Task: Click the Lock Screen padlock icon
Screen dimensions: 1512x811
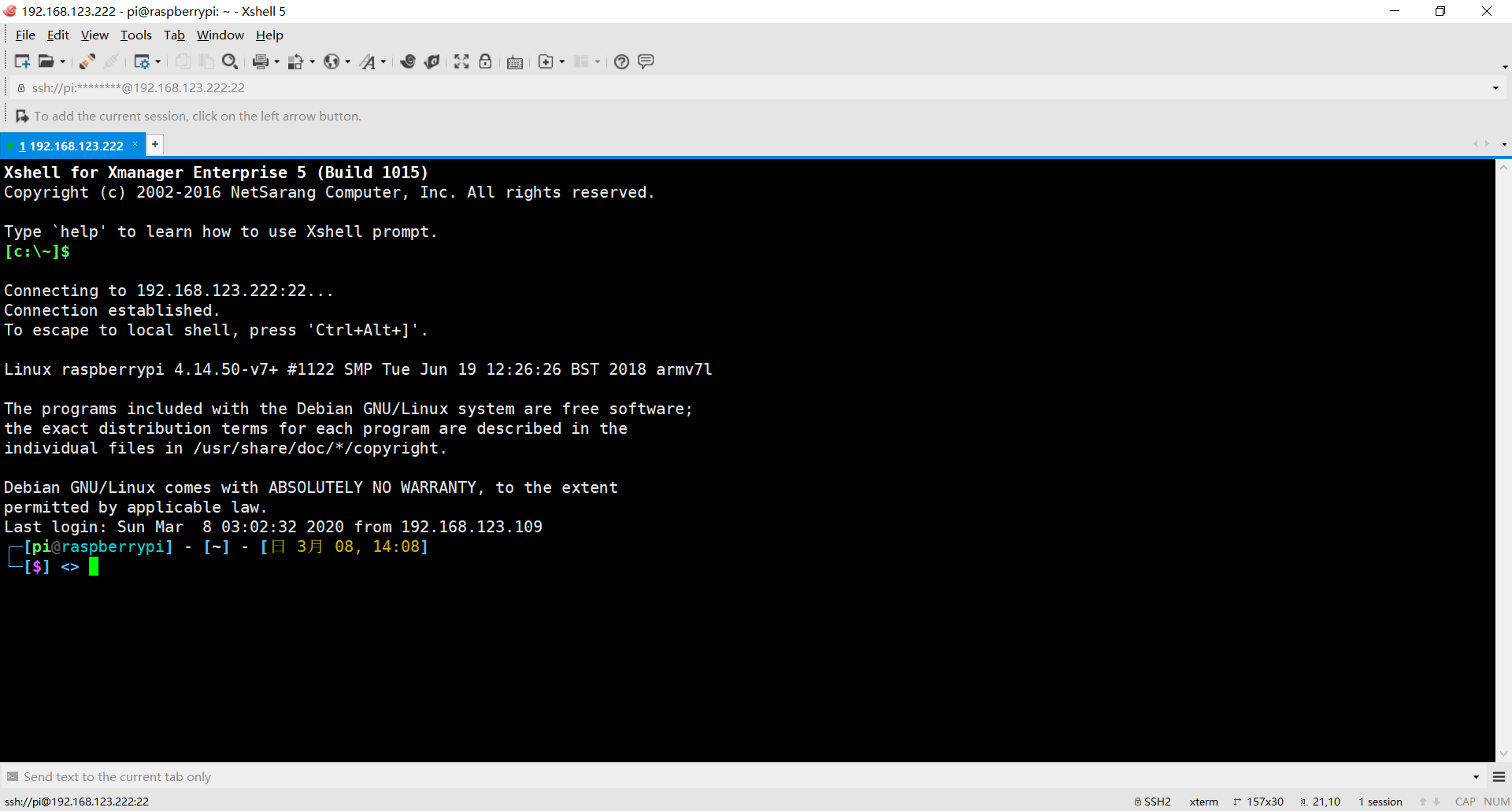Action: 485,61
